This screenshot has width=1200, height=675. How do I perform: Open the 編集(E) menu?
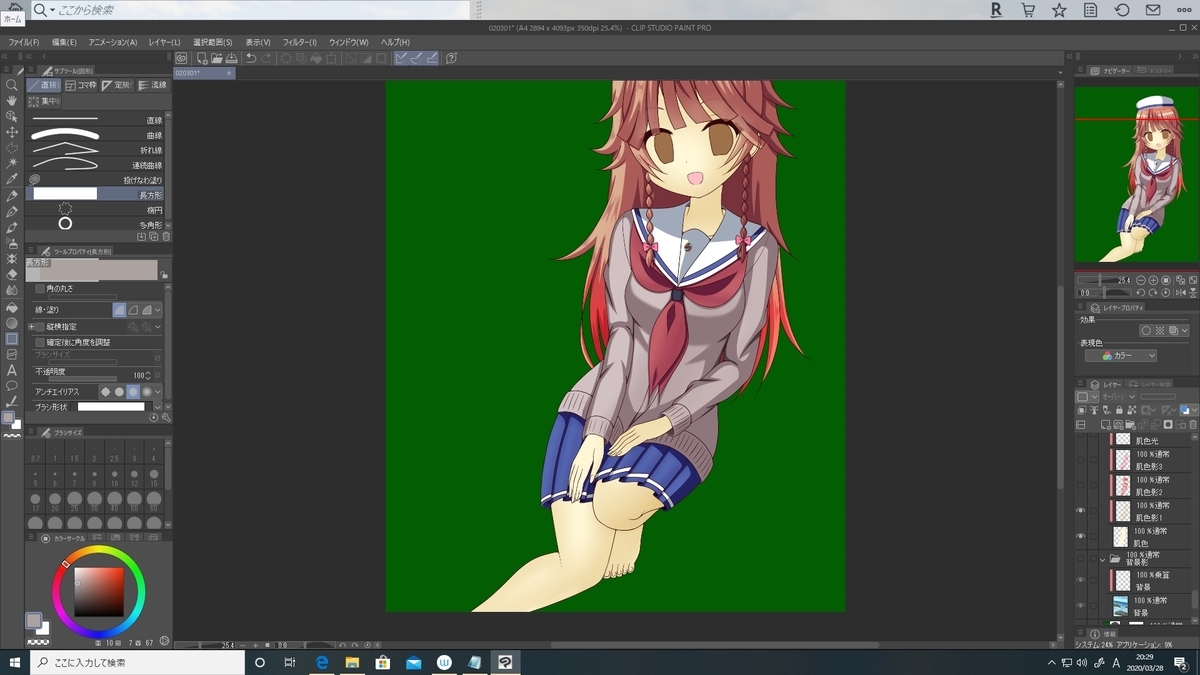[64, 42]
